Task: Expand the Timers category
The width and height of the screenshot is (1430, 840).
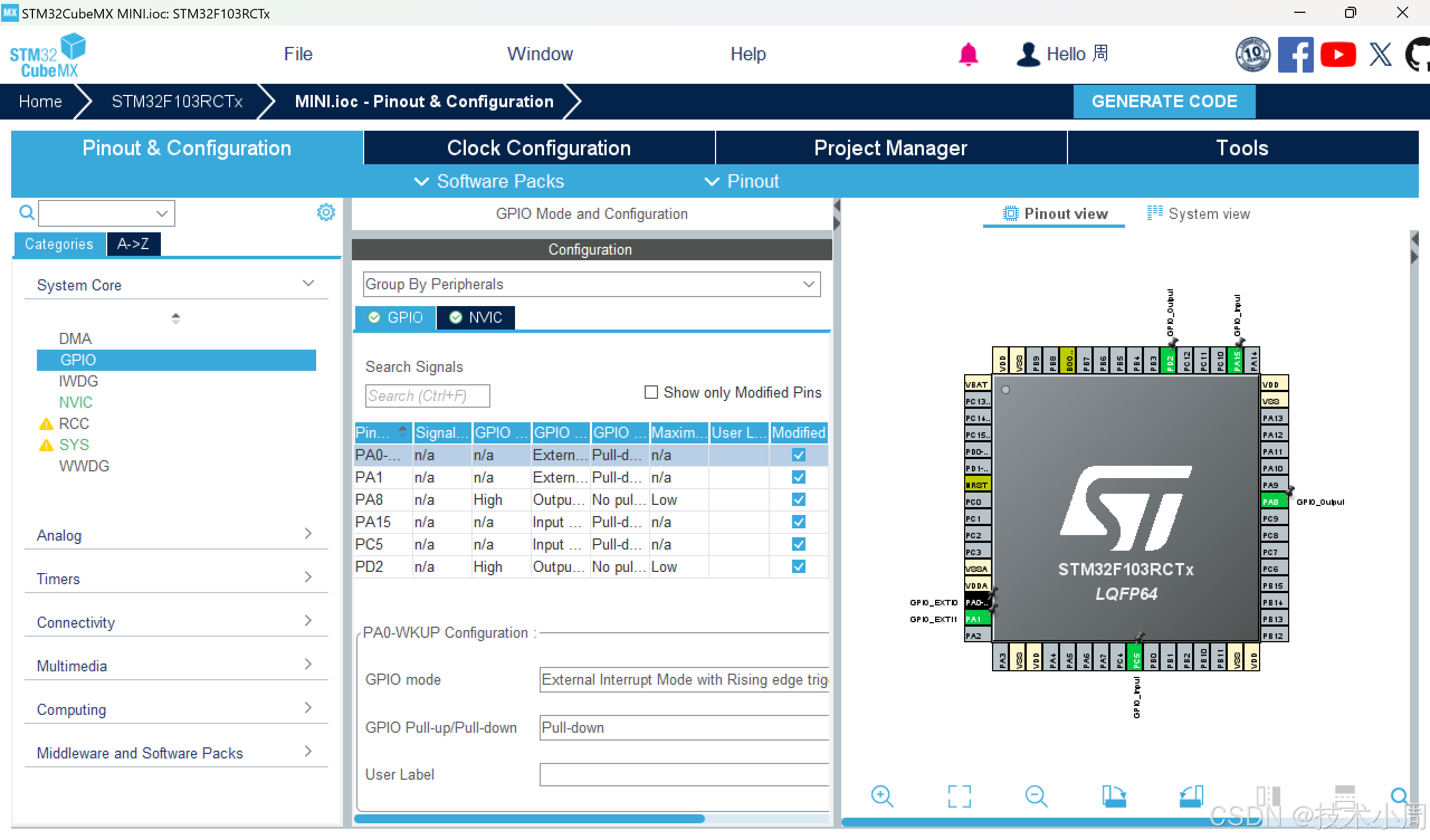Action: pyautogui.click(x=176, y=579)
